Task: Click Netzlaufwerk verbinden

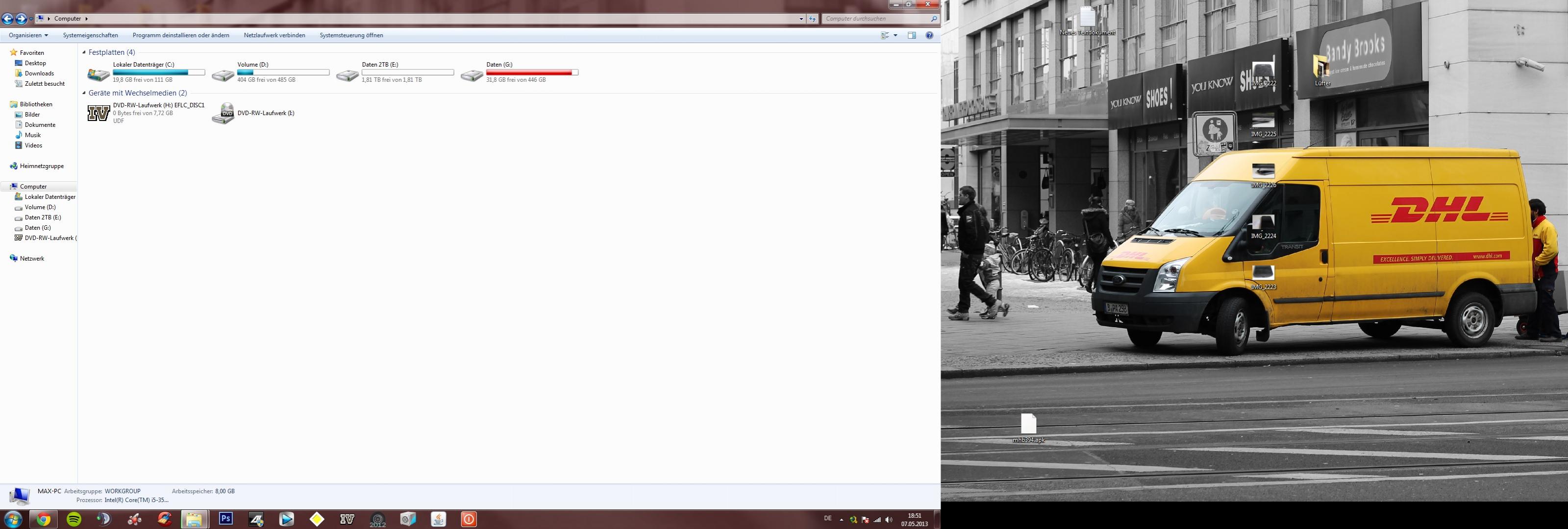Action: [274, 35]
